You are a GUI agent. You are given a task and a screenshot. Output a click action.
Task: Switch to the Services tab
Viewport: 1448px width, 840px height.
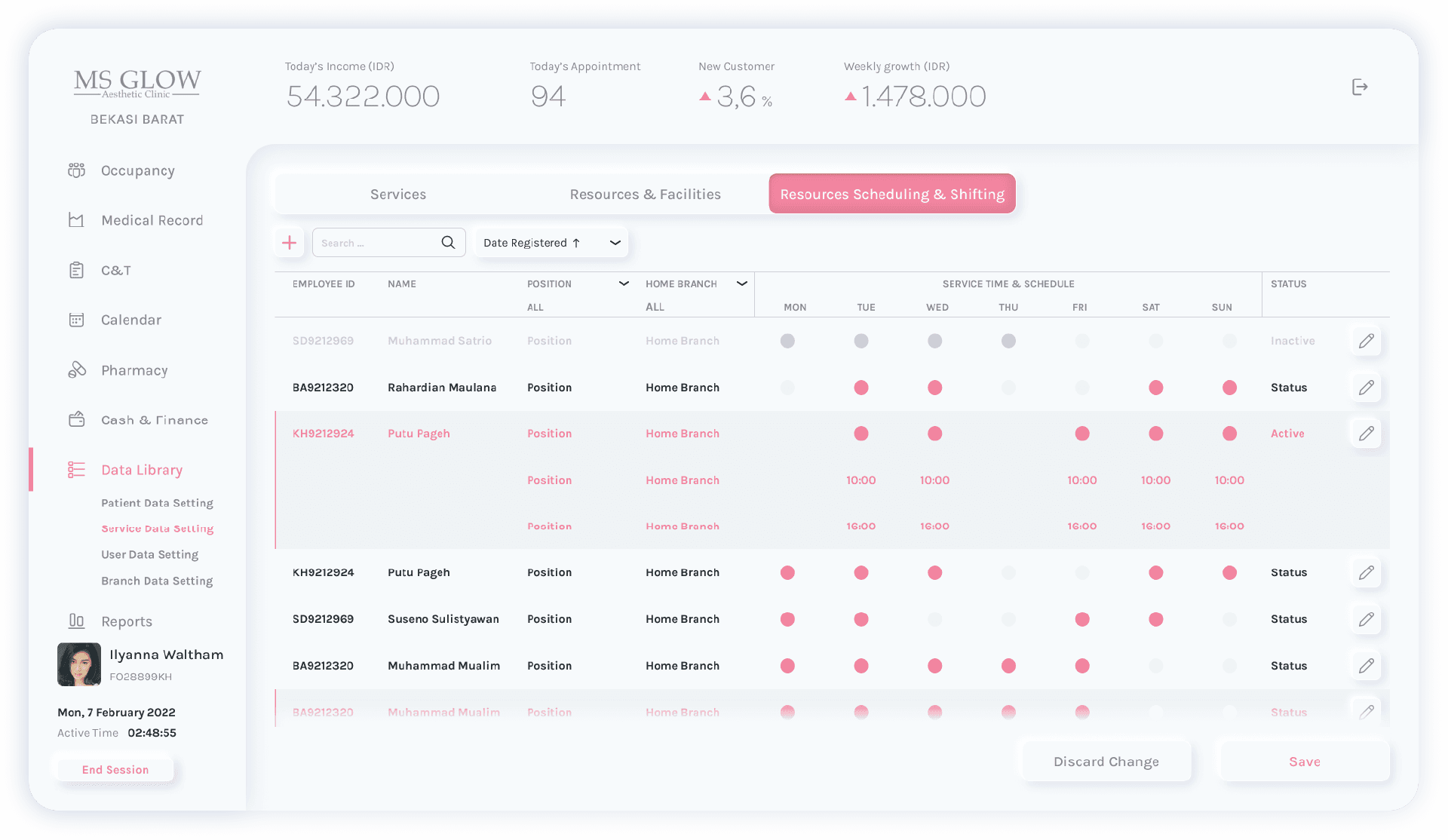coord(398,195)
